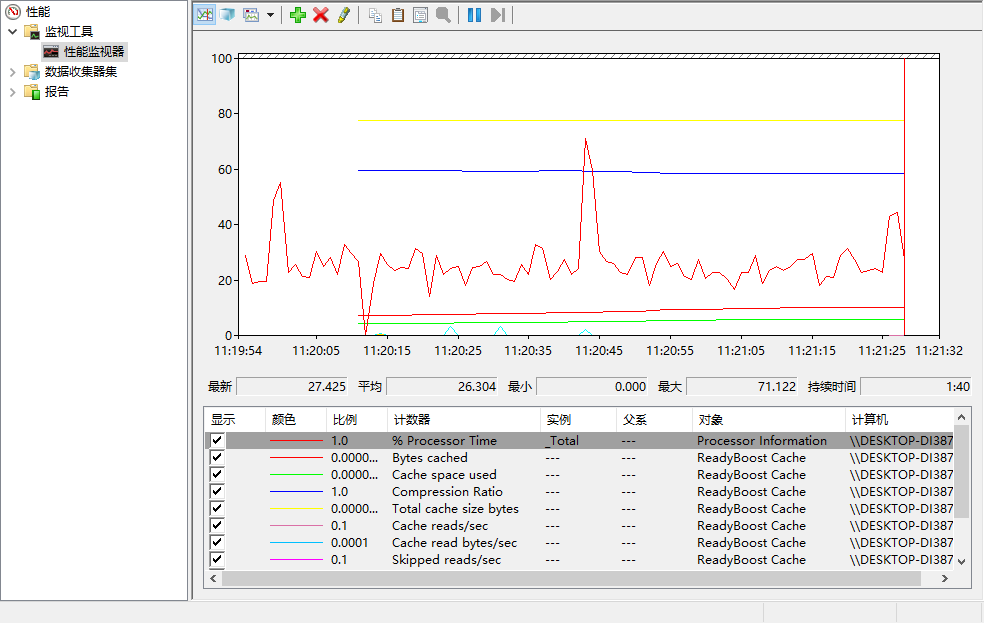Click red X Delete counter icon
Viewport: 984px width, 623px height.
click(321, 14)
